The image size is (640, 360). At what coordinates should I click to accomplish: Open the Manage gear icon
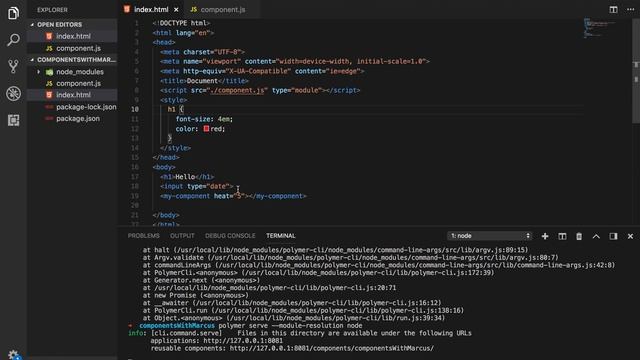coord(13,354)
